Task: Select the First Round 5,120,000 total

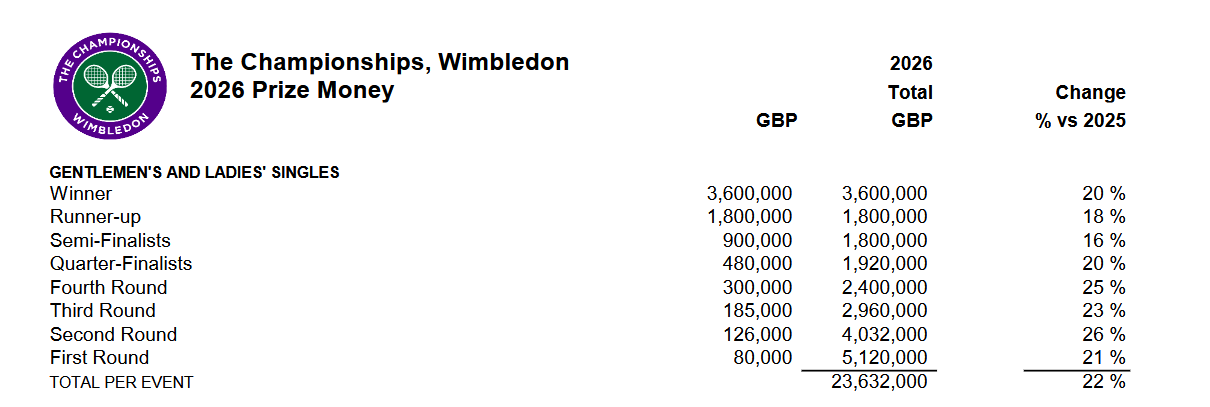Action: coord(885,358)
